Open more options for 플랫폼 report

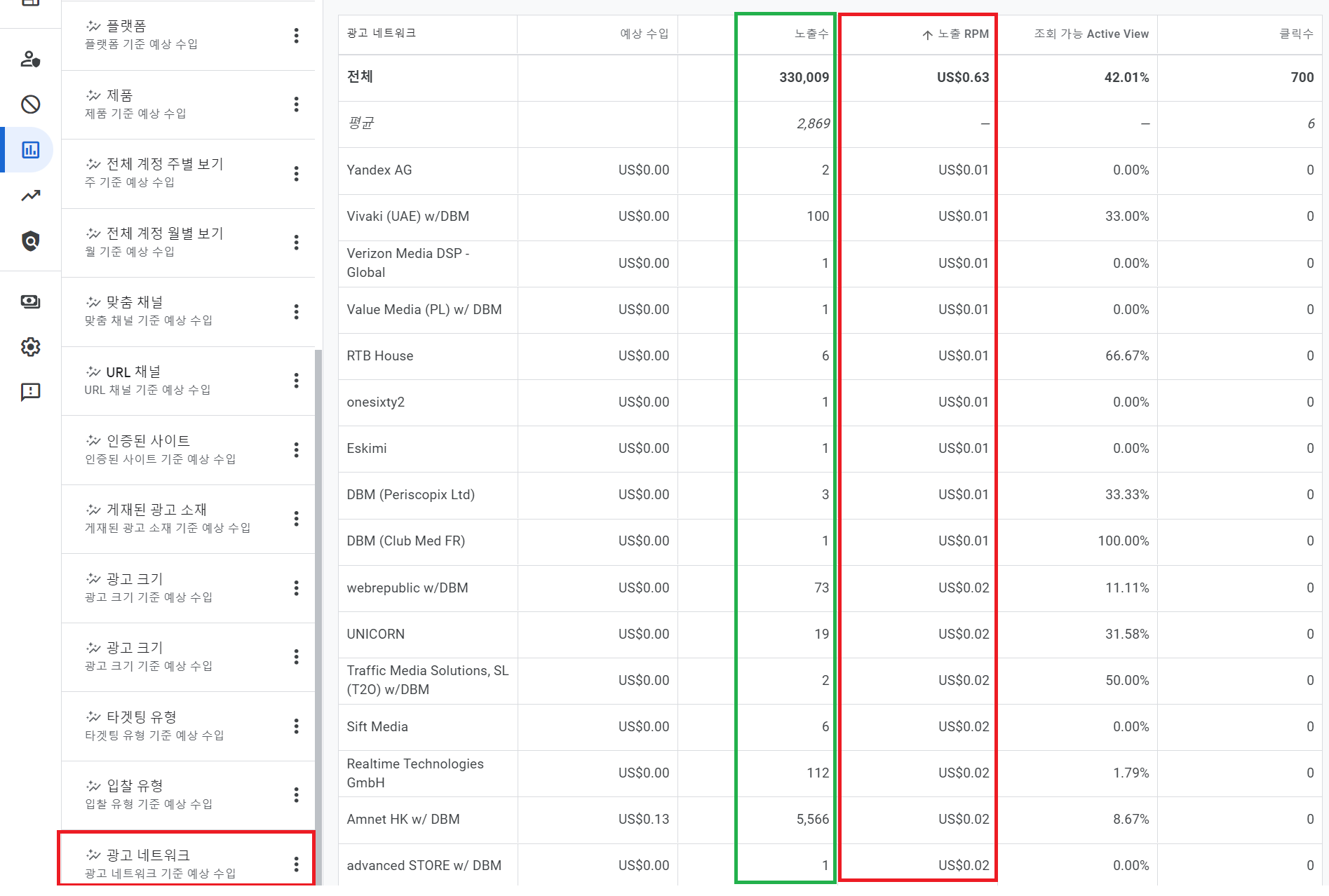pyautogui.click(x=296, y=35)
